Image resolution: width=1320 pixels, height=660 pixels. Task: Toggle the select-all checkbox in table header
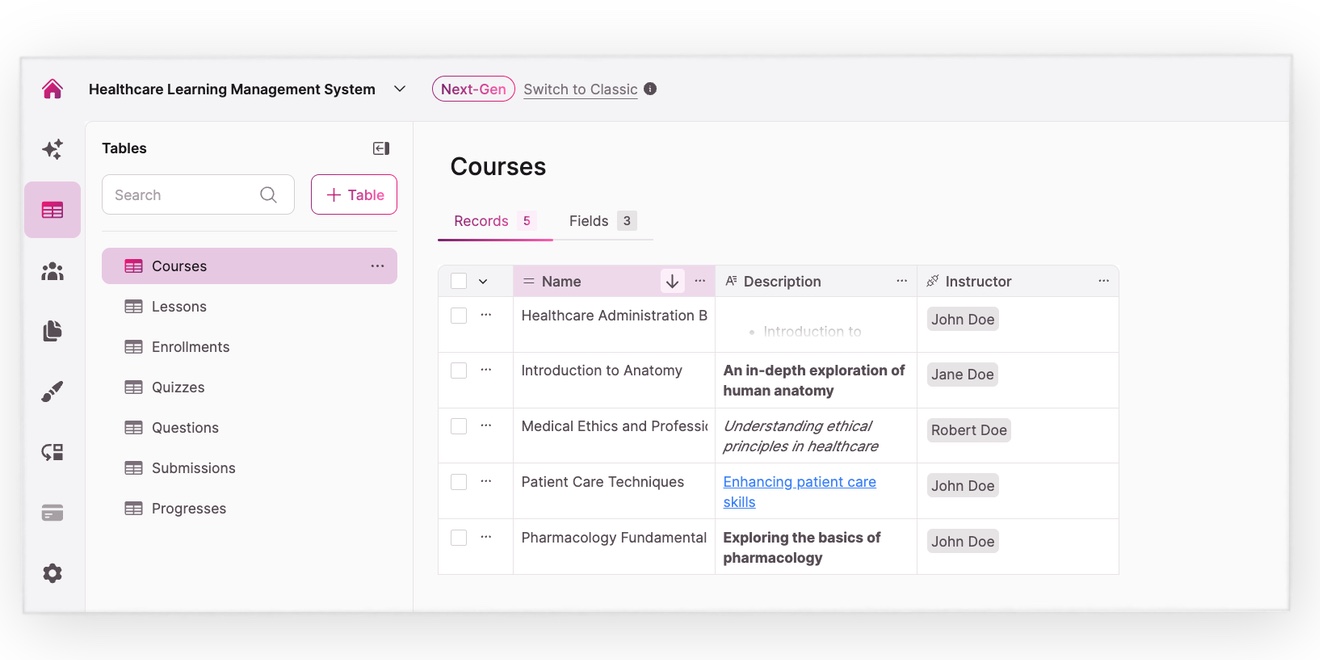(x=459, y=281)
